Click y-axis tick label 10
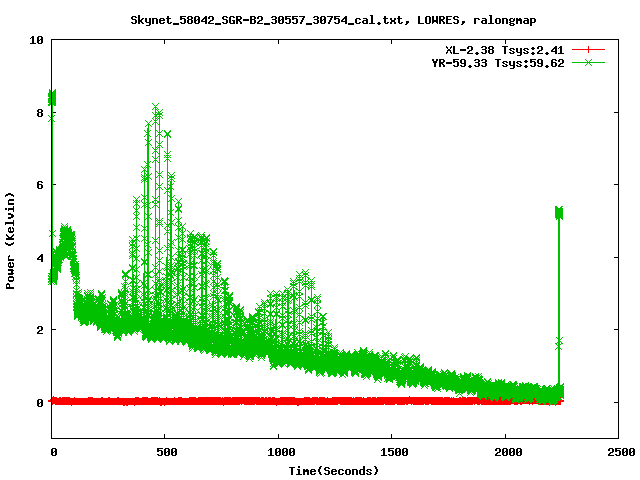 pos(36,40)
